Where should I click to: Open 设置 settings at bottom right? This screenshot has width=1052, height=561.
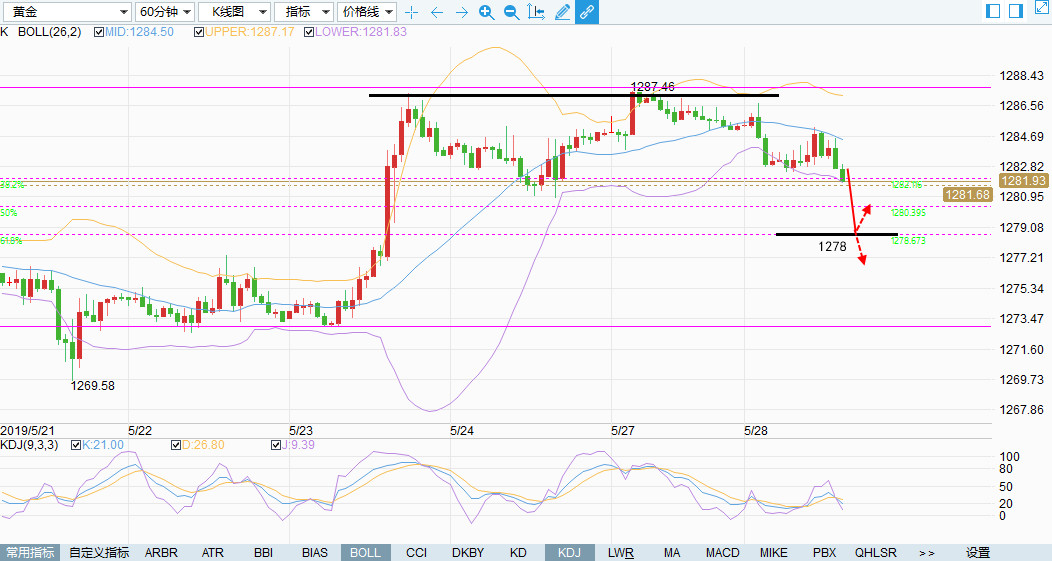click(x=978, y=553)
